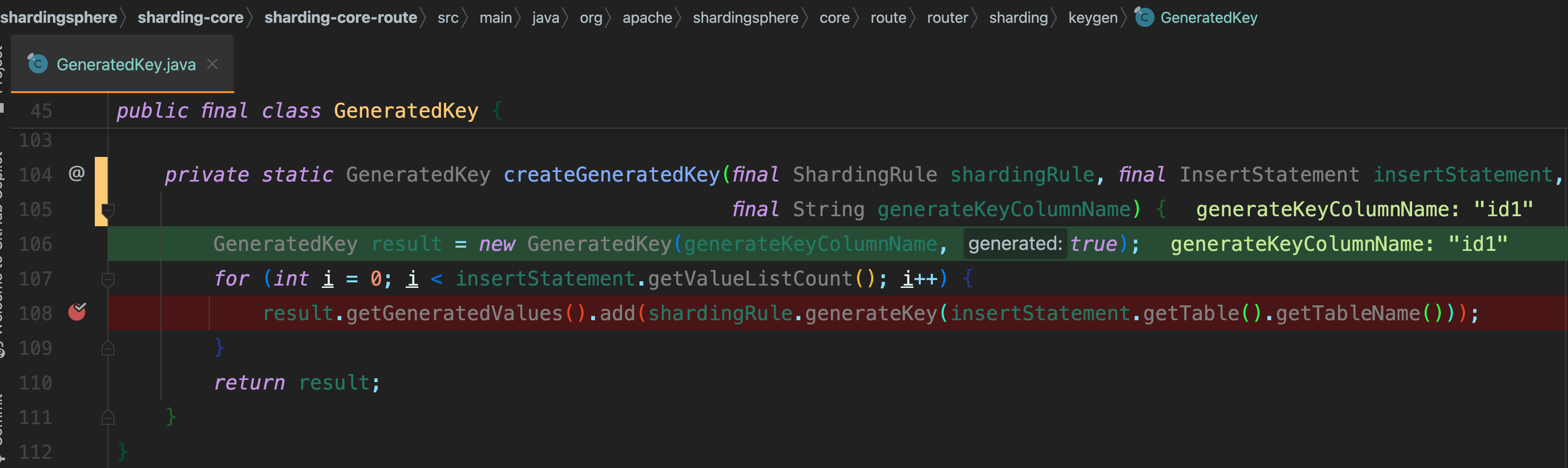Click the fold end marker on line 109
Viewport: 1568px width, 468px height.
[108, 348]
